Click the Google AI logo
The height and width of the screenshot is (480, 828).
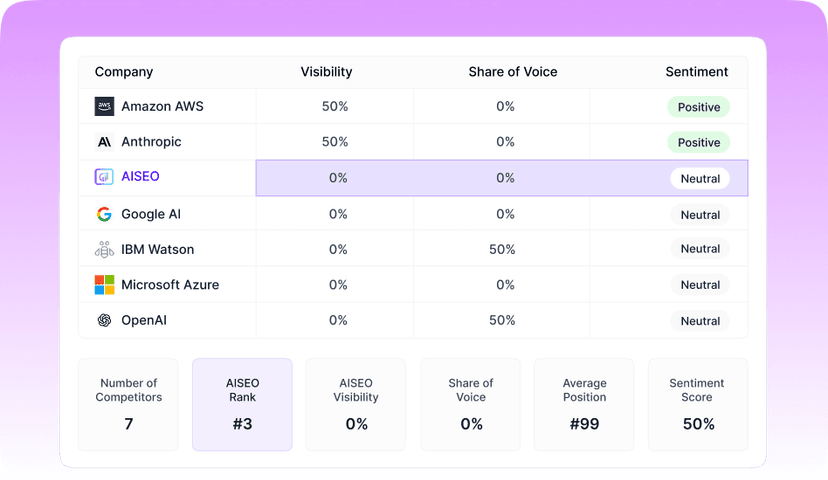pyautogui.click(x=104, y=214)
